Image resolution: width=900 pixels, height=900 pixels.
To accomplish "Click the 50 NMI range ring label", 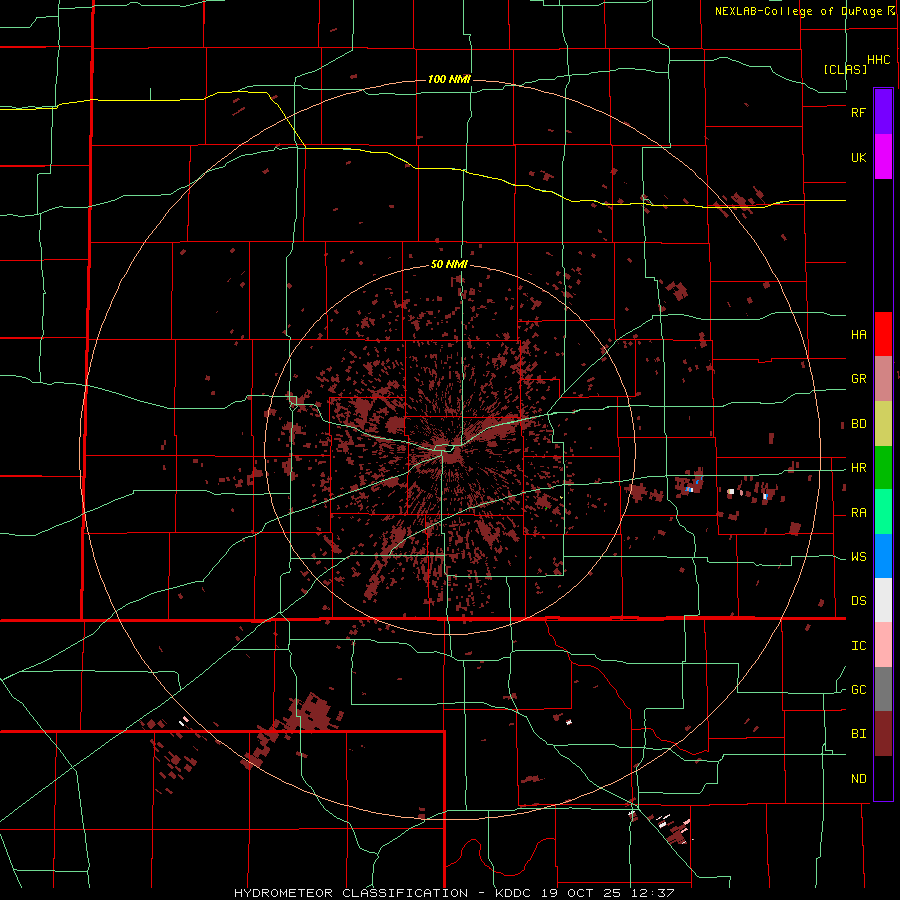I will (x=449, y=265).
